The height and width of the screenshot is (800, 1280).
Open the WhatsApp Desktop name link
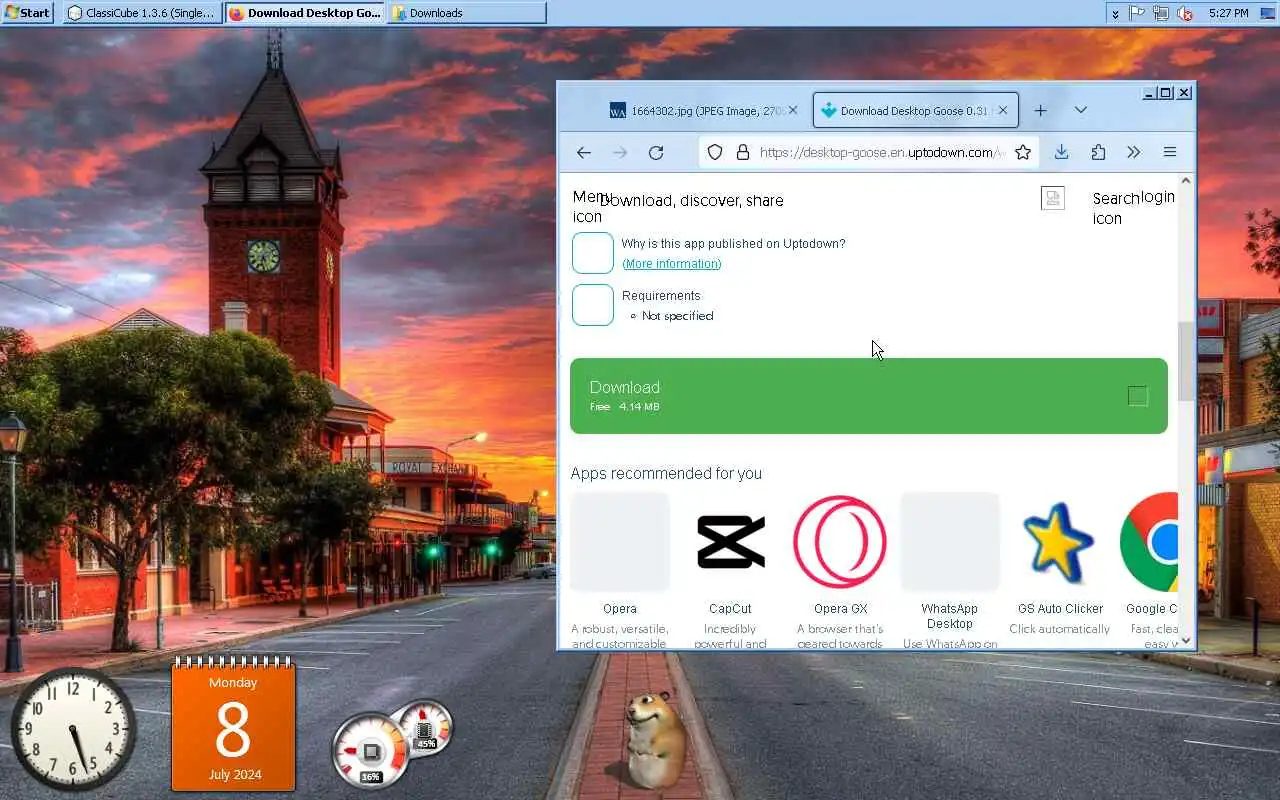(x=950, y=616)
